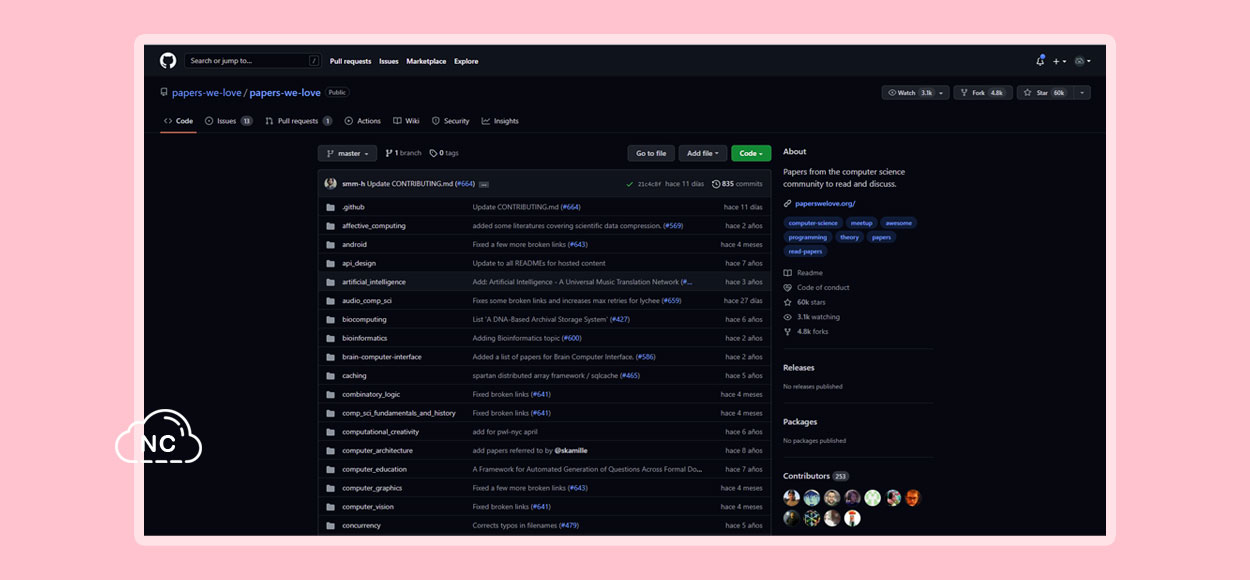
Task: Click the android folder icon
Action: (x=331, y=244)
